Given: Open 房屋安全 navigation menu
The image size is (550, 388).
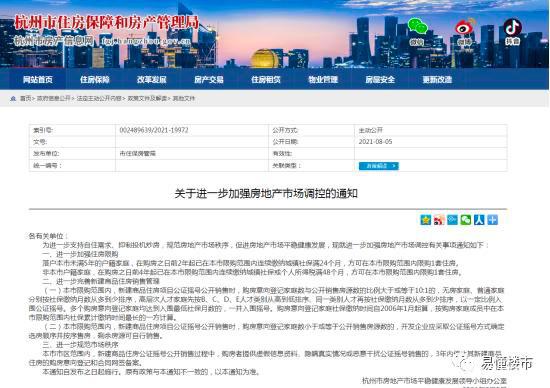Looking at the screenshot, I should 380,80.
